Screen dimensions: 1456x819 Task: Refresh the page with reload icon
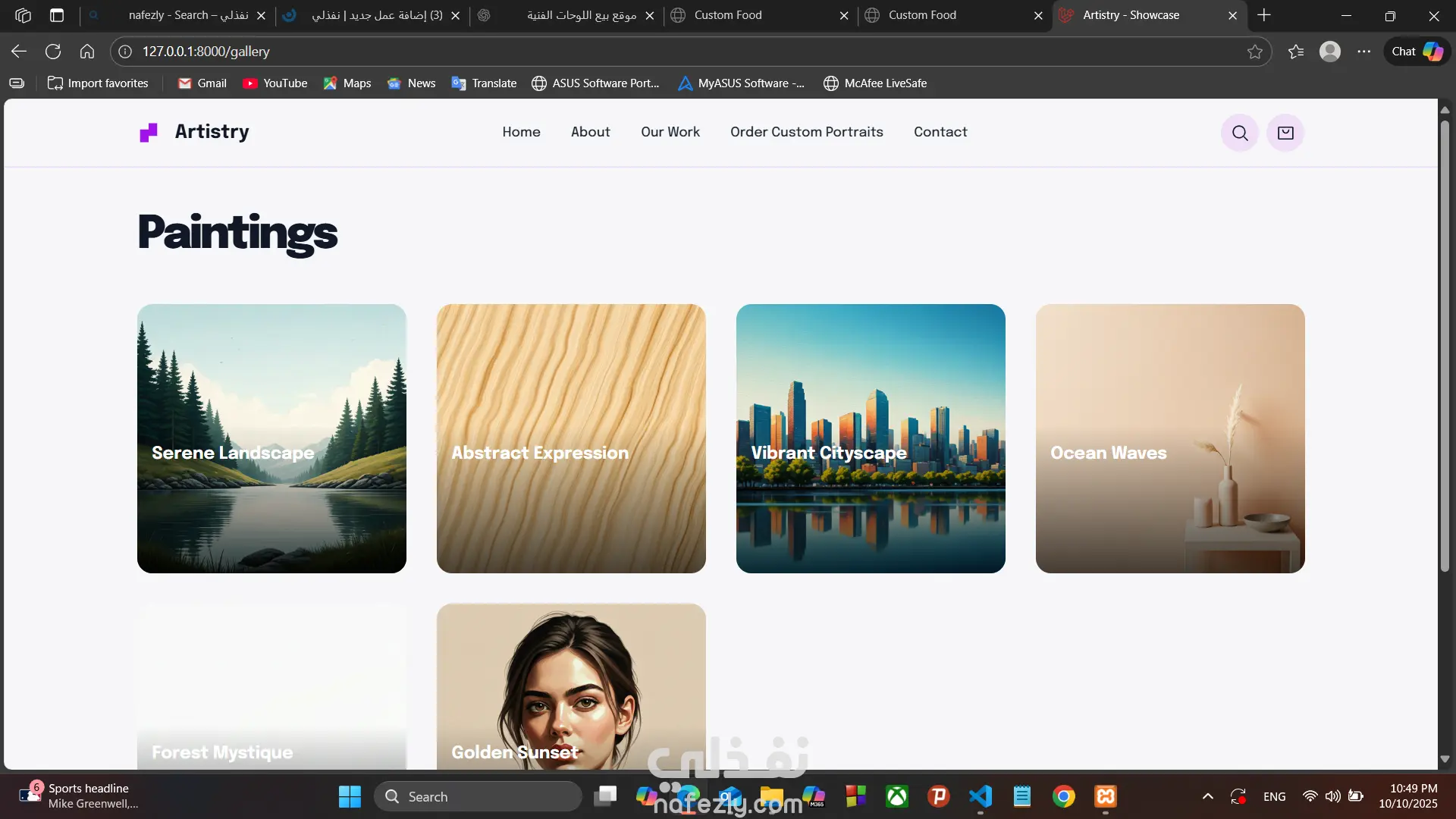click(53, 52)
